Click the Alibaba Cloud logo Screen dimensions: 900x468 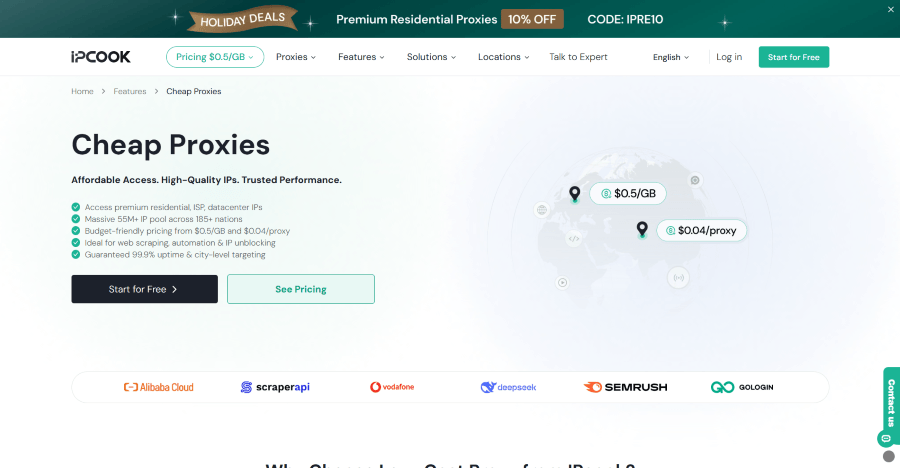pyautogui.click(x=158, y=387)
